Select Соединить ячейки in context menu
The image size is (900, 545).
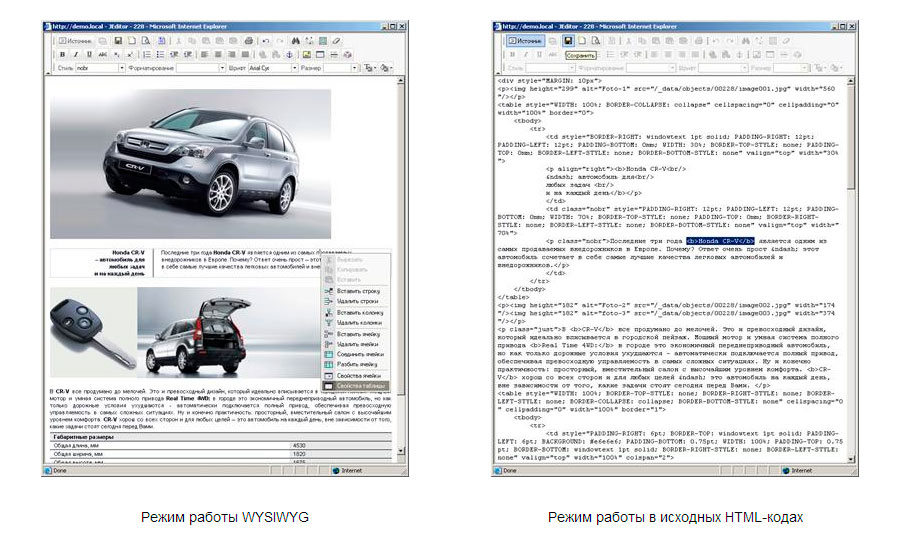pos(356,355)
